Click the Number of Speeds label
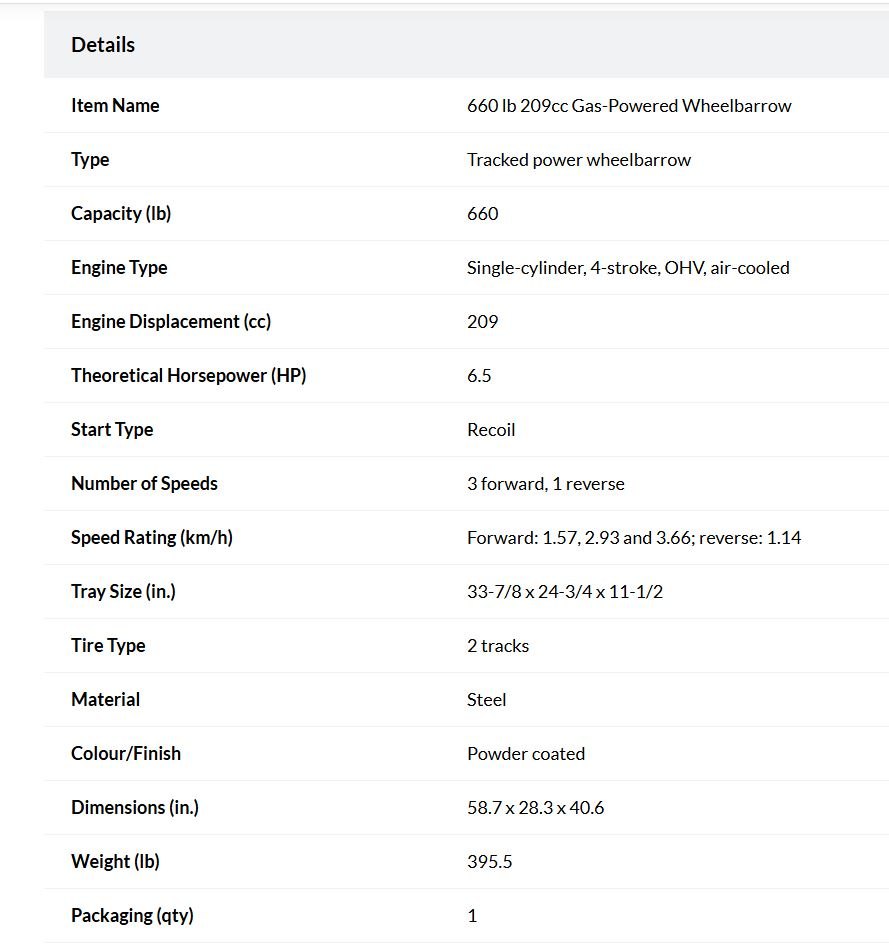The width and height of the screenshot is (889, 945). [145, 483]
